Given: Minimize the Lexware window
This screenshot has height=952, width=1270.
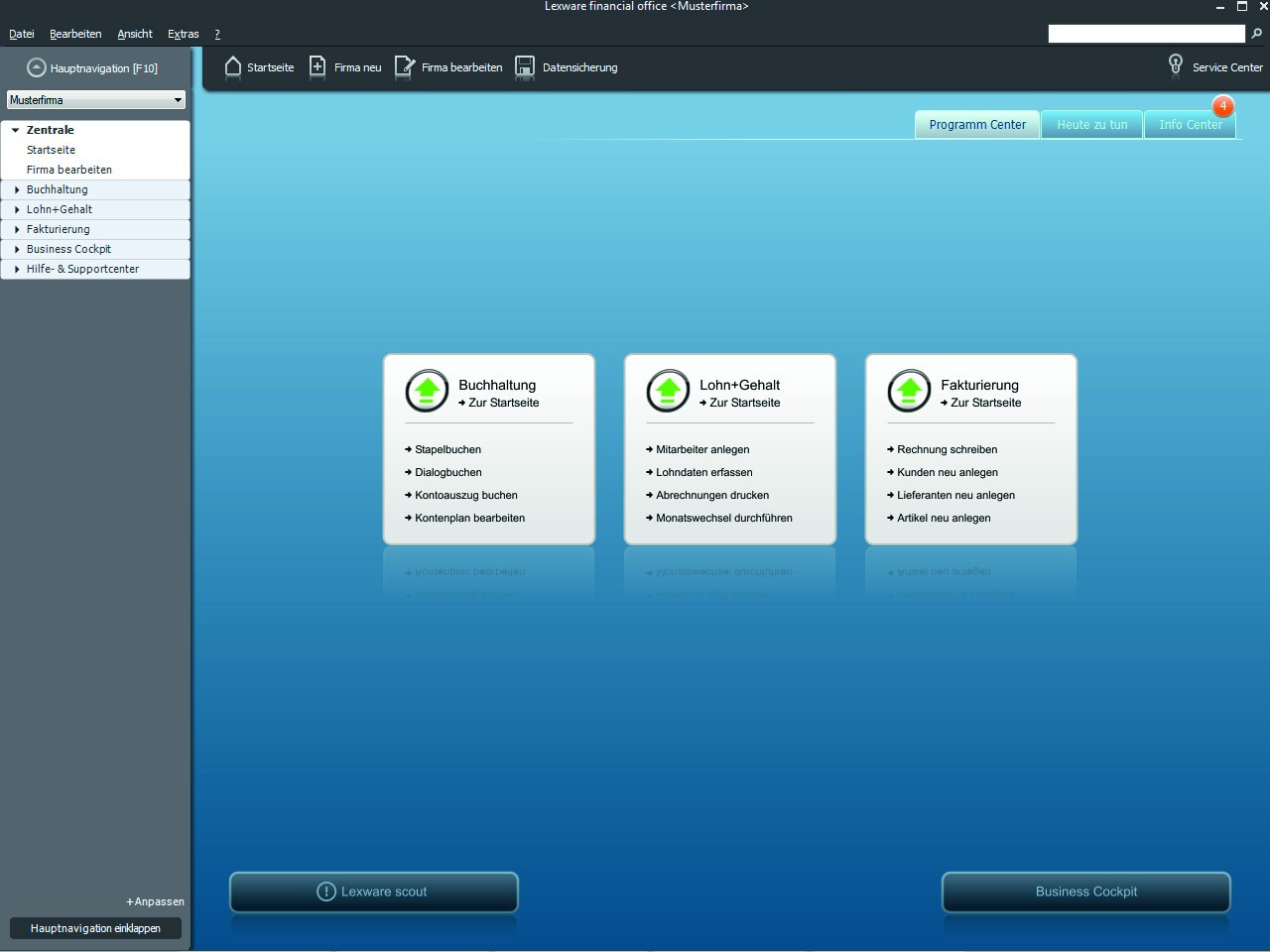Looking at the screenshot, I should click(1220, 7).
